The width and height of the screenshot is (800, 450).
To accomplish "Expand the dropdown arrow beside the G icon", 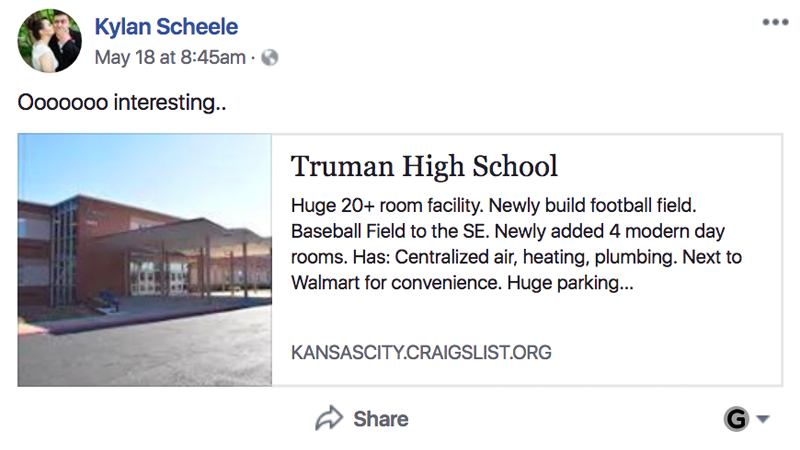I will tap(763, 420).
